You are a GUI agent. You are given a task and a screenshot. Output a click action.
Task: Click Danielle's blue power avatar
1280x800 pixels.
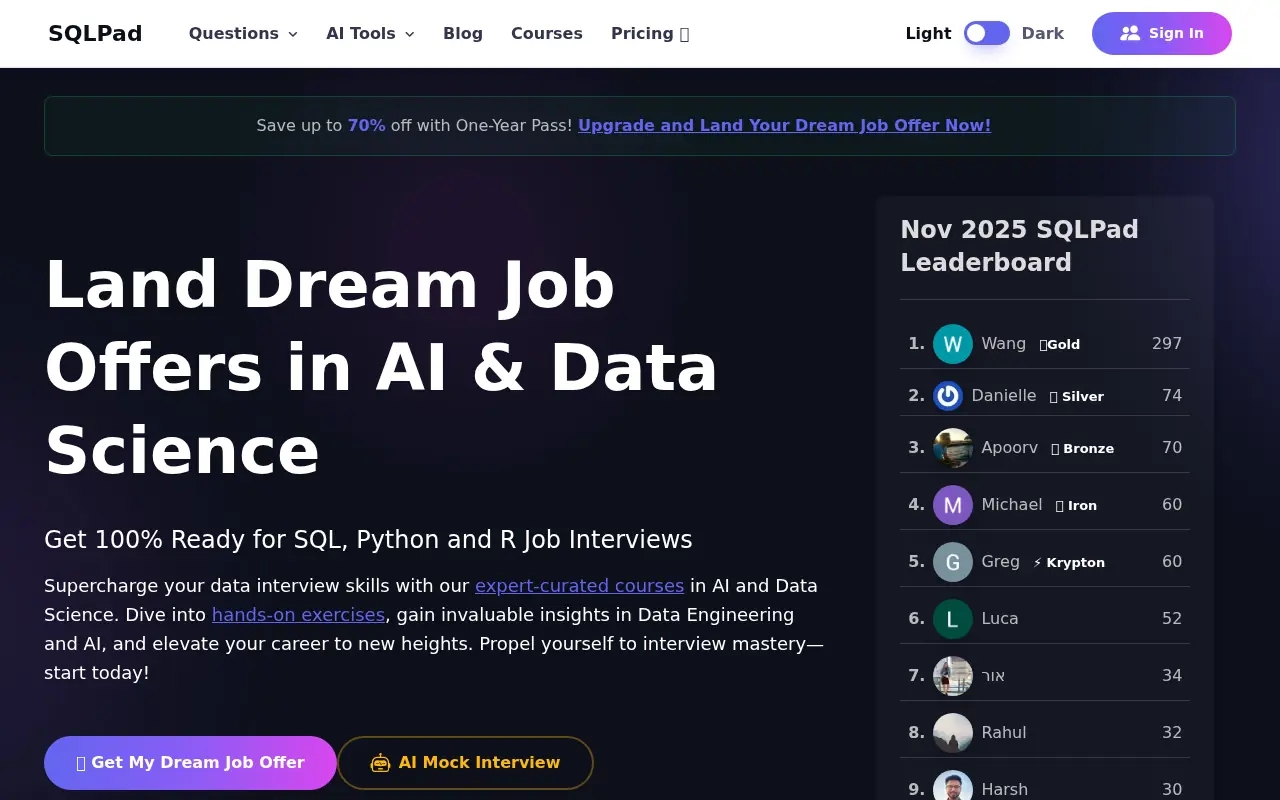pyautogui.click(x=948, y=396)
